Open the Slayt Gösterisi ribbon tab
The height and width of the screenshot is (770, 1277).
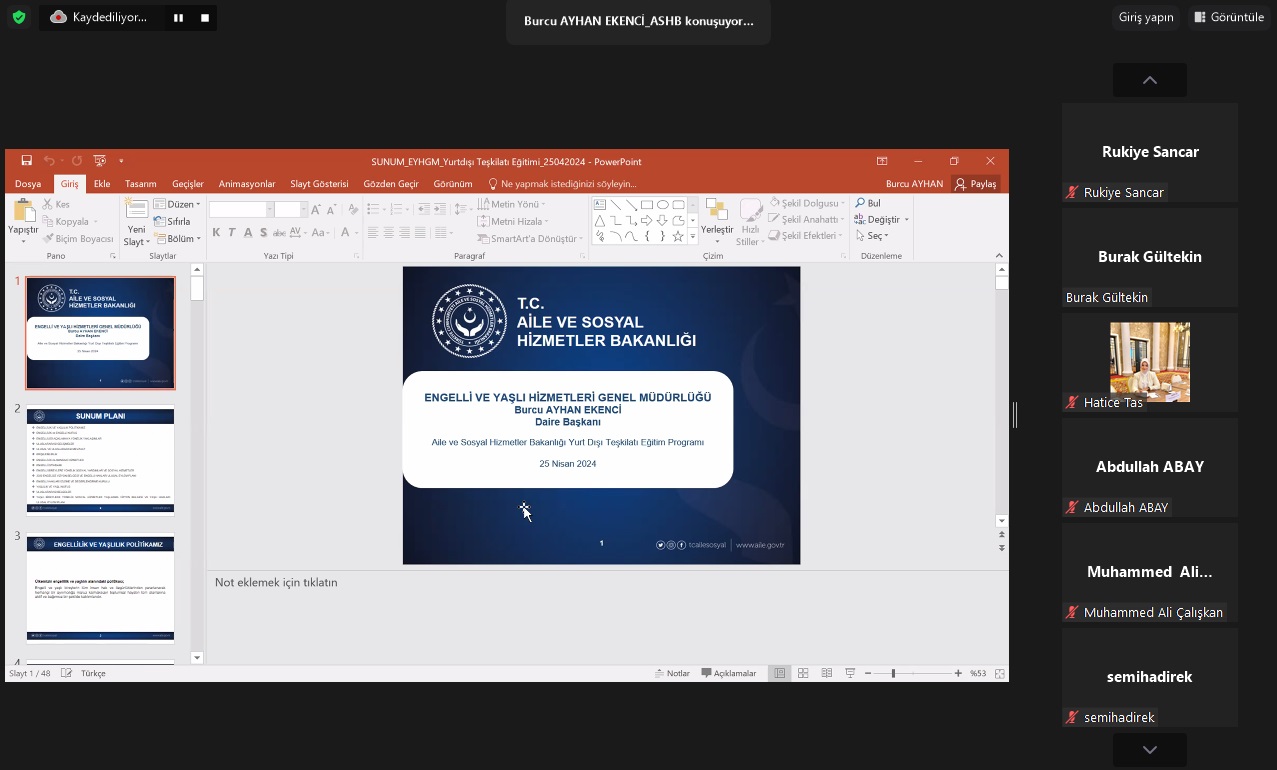[x=319, y=184]
